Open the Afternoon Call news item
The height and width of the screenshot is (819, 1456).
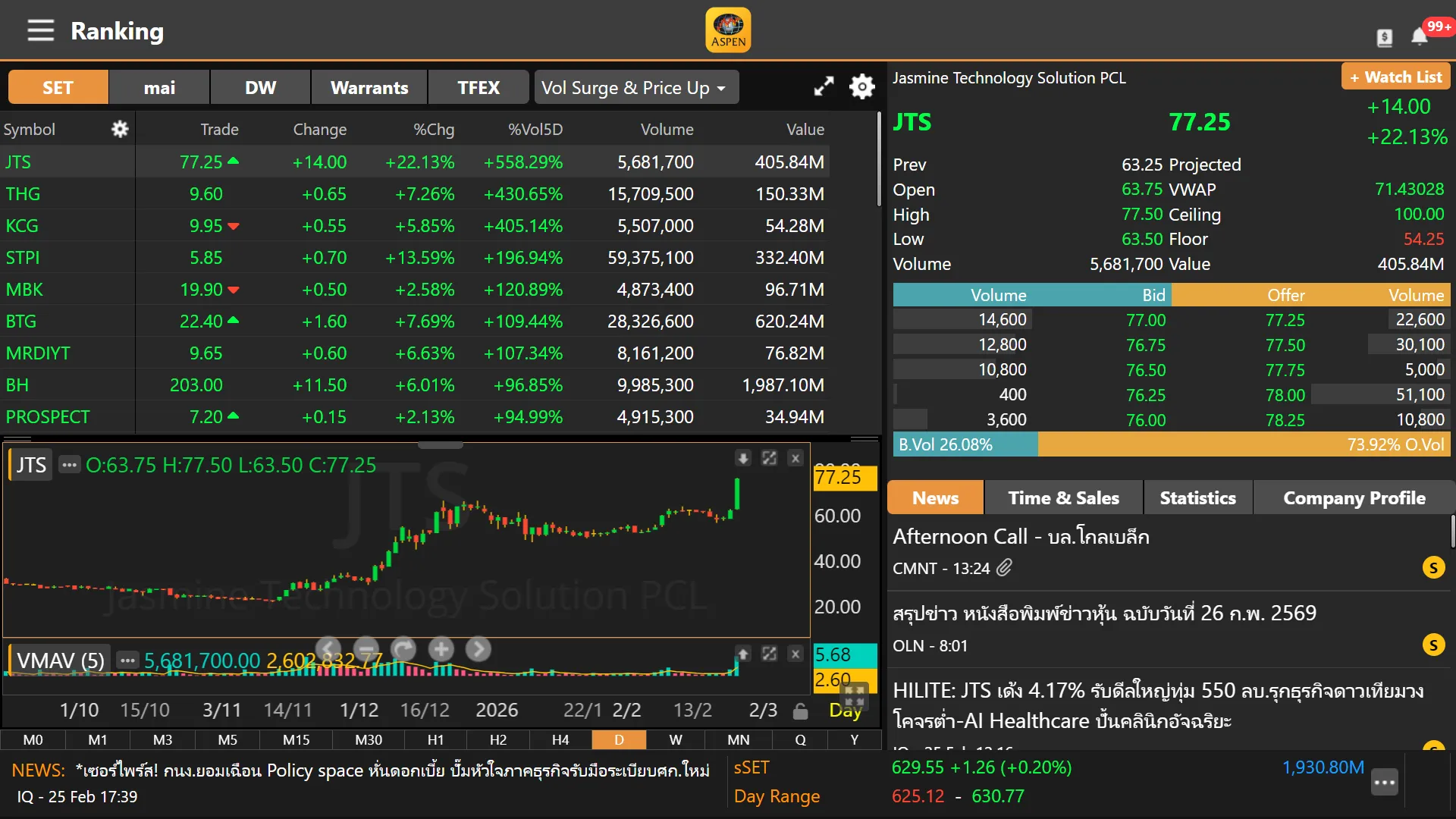[1021, 537]
